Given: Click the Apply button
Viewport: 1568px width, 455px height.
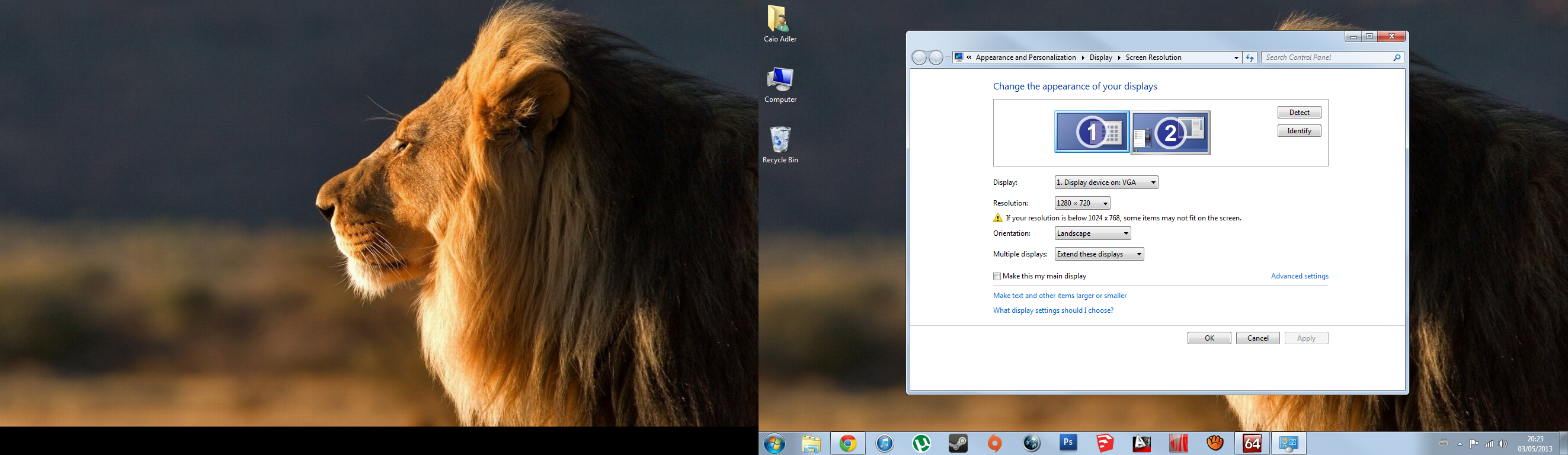Looking at the screenshot, I should (1306, 338).
